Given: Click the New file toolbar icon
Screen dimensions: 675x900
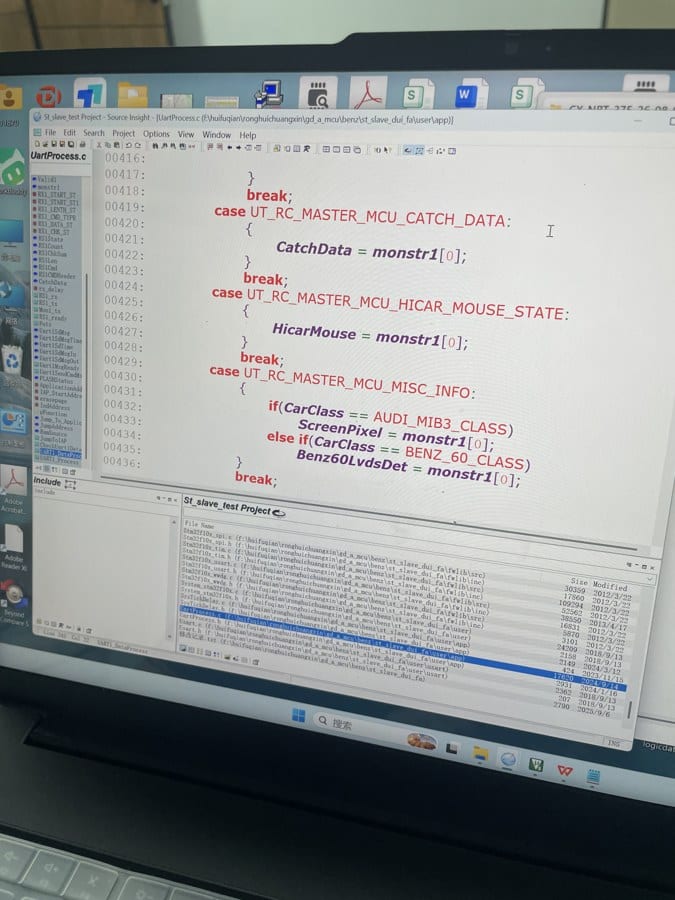Looking at the screenshot, I should coord(37,144).
